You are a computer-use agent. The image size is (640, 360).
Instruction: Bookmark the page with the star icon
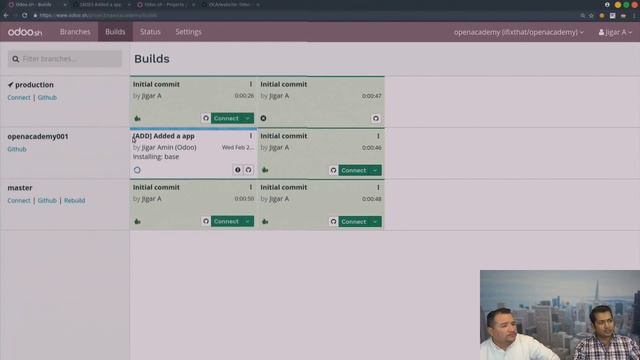point(591,16)
